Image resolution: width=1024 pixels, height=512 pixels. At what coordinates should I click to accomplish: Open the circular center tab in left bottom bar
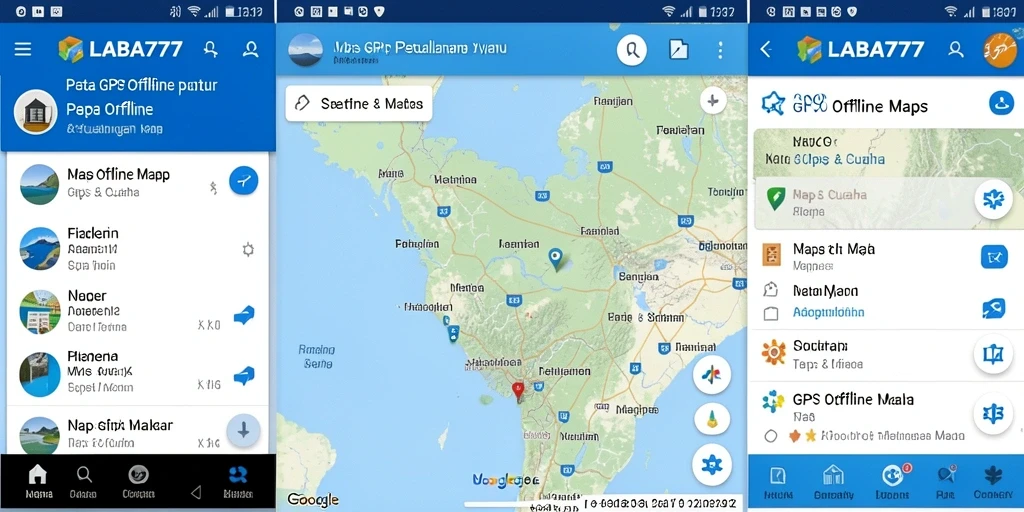click(x=138, y=482)
